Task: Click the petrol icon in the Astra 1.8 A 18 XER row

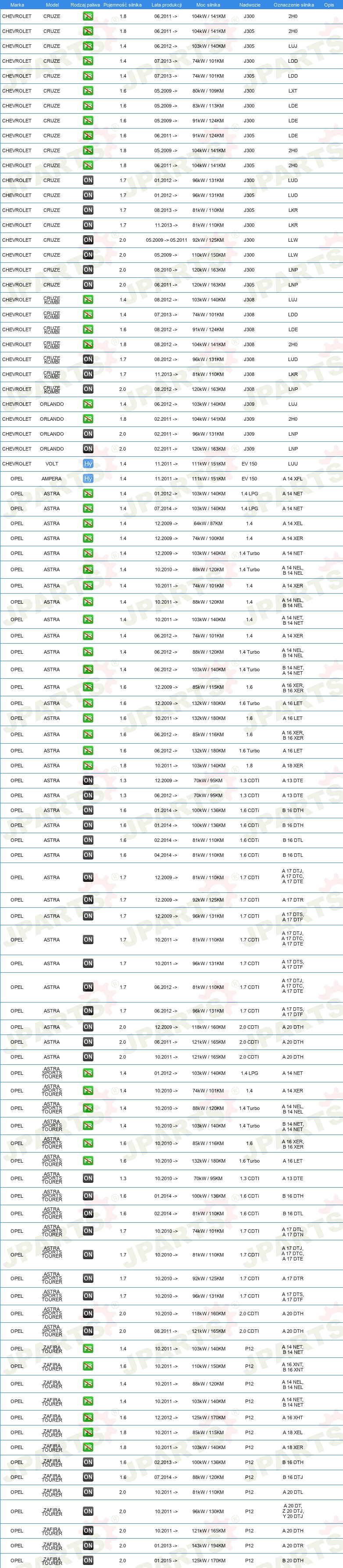Action: [x=88, y=766]
